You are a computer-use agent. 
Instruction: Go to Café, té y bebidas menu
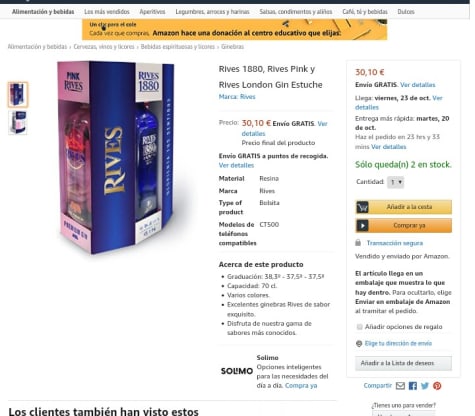(x=365, y=12)
